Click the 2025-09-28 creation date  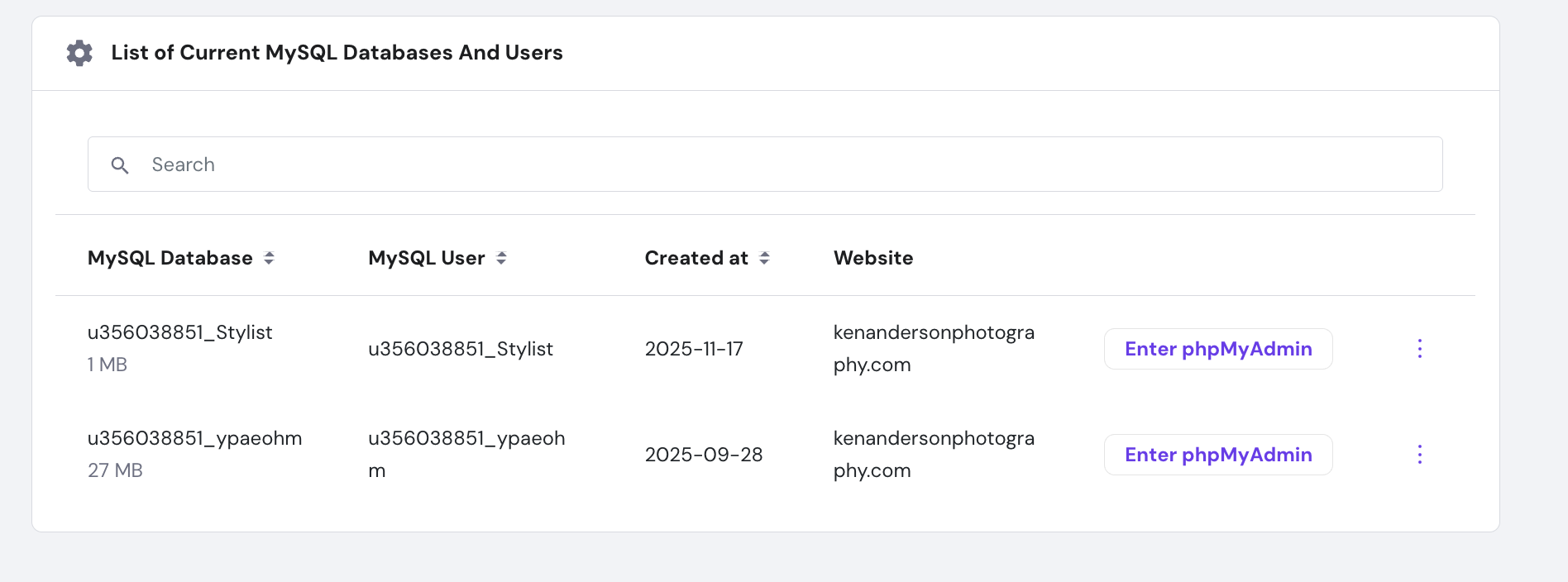[x=704, y=455]
